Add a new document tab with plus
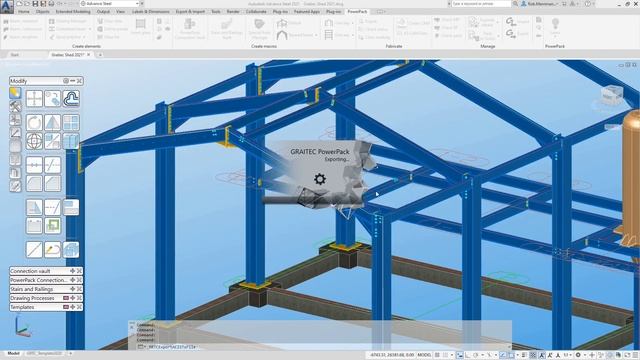Image resolution: width=640 pixels, height=360 pixels. point(100,54)
